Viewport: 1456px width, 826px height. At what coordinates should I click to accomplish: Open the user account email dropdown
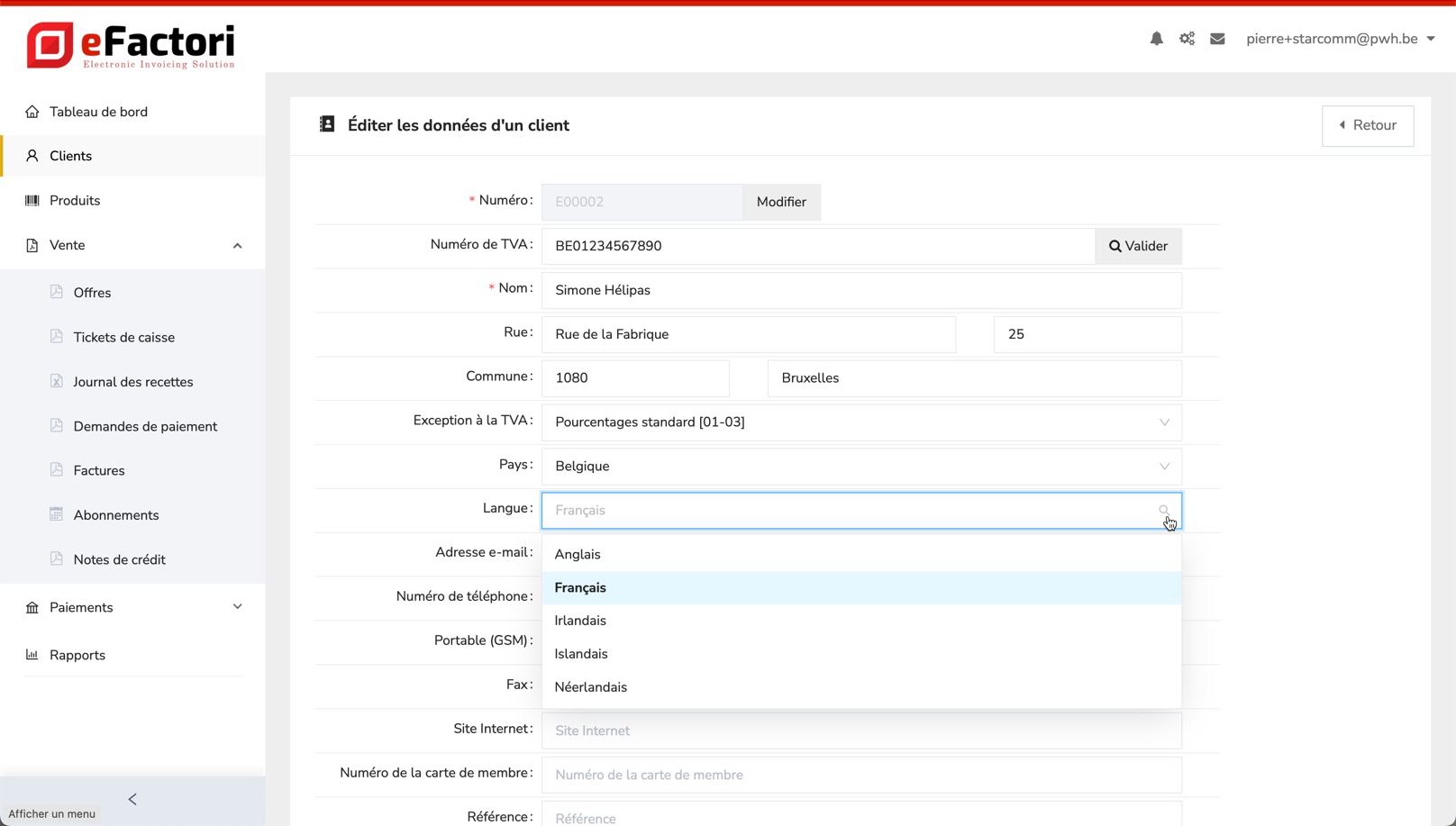click(x=1340, y=39)
